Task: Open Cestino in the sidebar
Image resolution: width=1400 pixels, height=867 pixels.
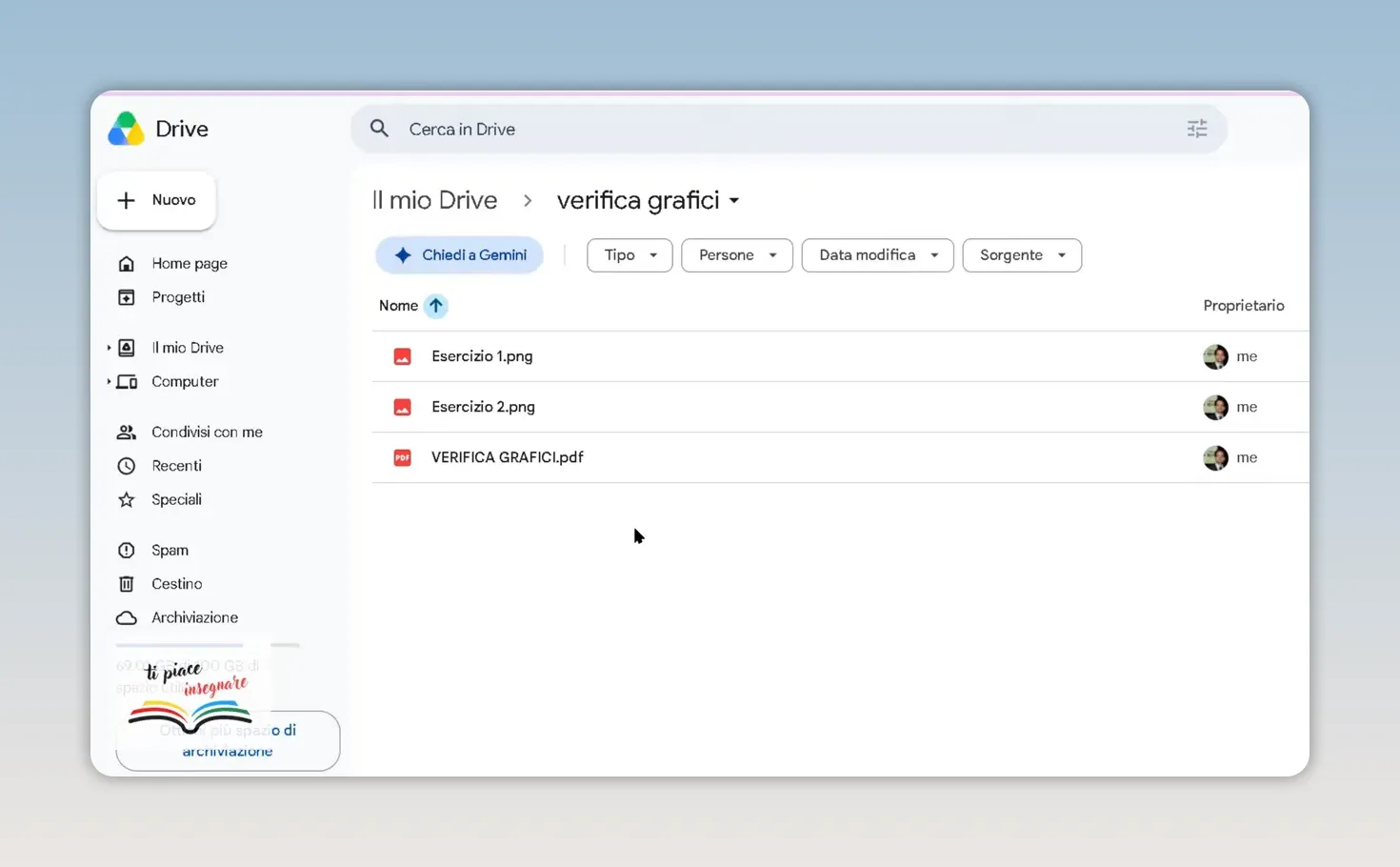Action: [x=177, y=584]
